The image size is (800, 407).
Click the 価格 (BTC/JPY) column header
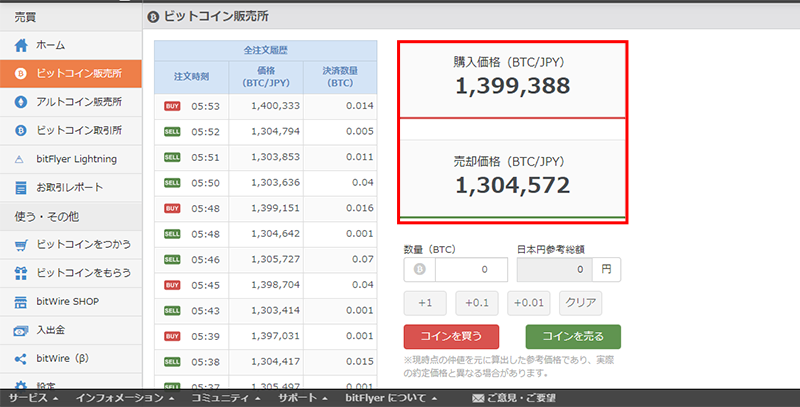tap(266, 77)
